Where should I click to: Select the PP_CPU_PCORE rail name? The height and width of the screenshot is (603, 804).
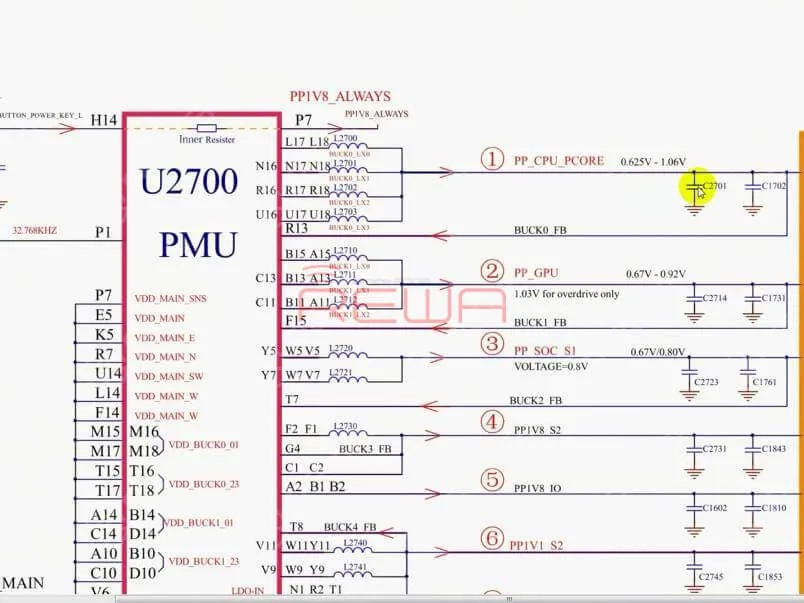point(558,160)
